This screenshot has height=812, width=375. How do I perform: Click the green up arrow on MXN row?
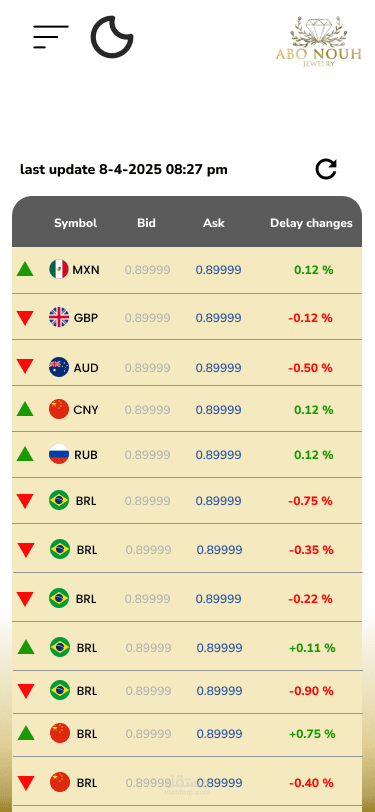click(x=25, y=269)
